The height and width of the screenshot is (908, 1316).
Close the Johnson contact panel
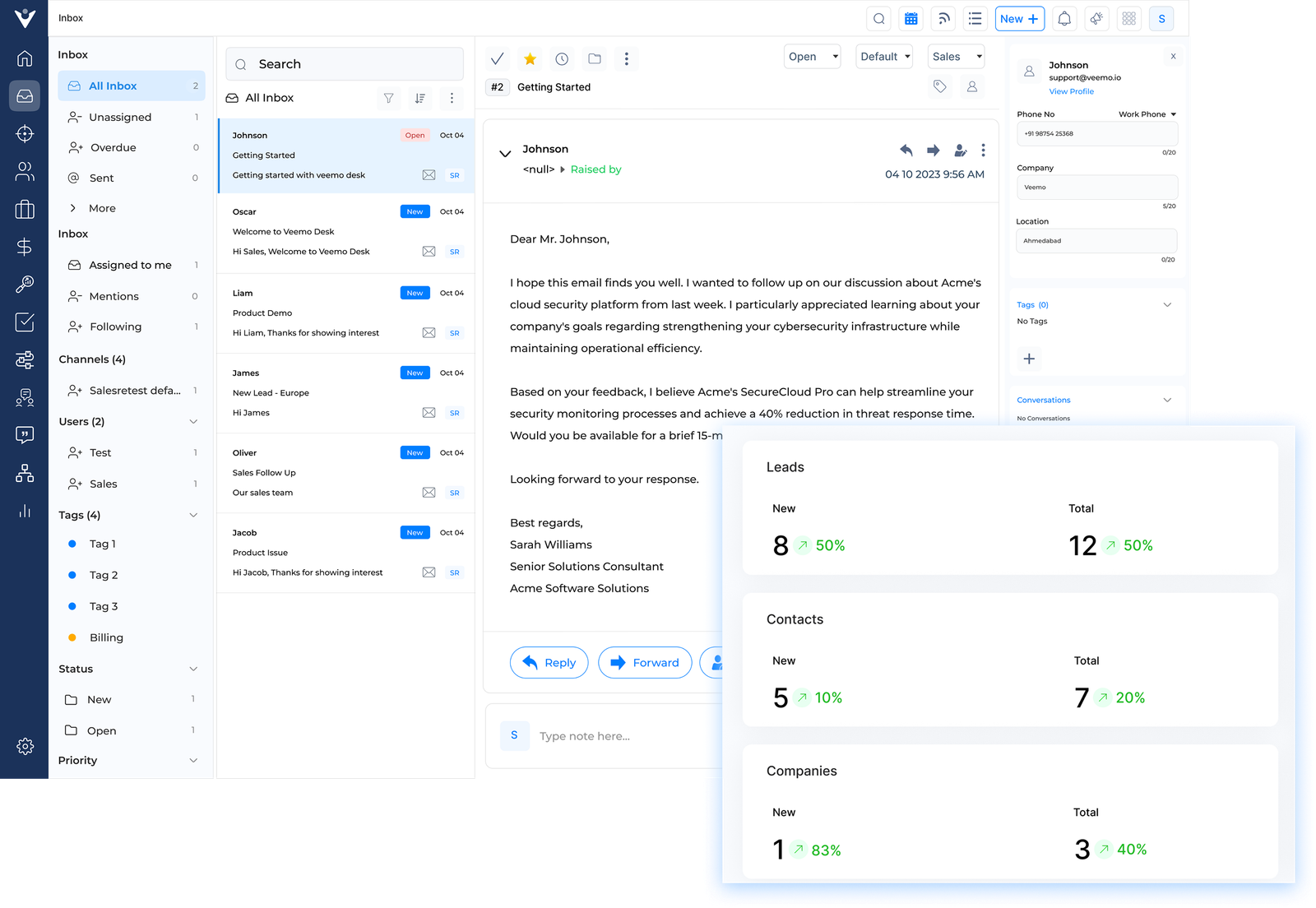click(1173, 57)
